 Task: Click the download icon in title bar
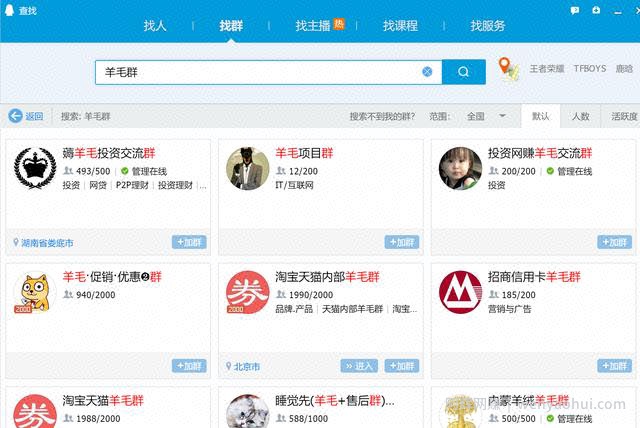[596, 10]
